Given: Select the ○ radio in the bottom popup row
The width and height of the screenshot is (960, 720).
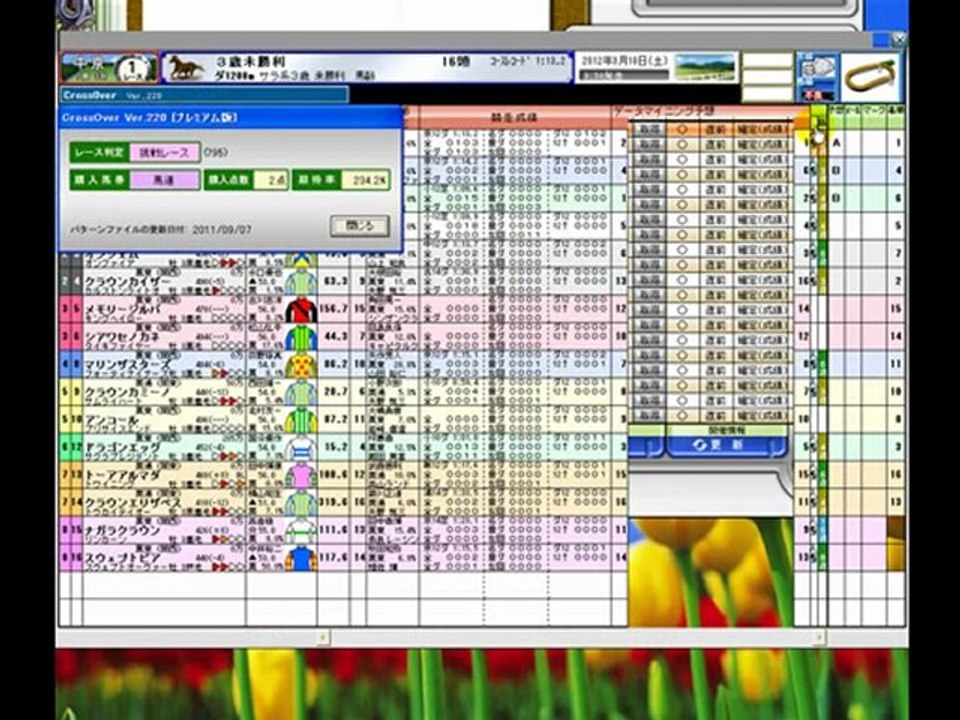Looking at the screenshot, I should pyautogui.click(x=683, y=416).
